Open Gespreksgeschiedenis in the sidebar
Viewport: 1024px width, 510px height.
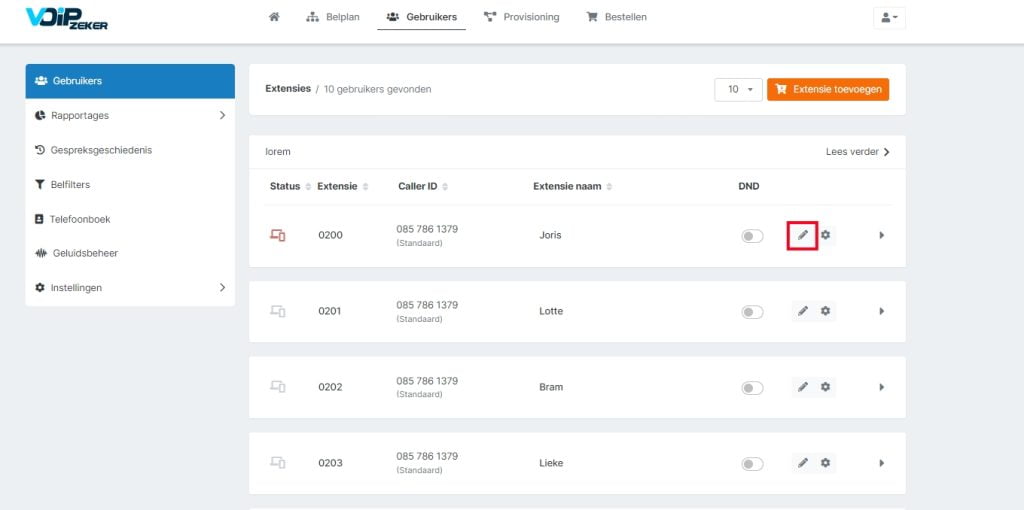click(130, 150)
